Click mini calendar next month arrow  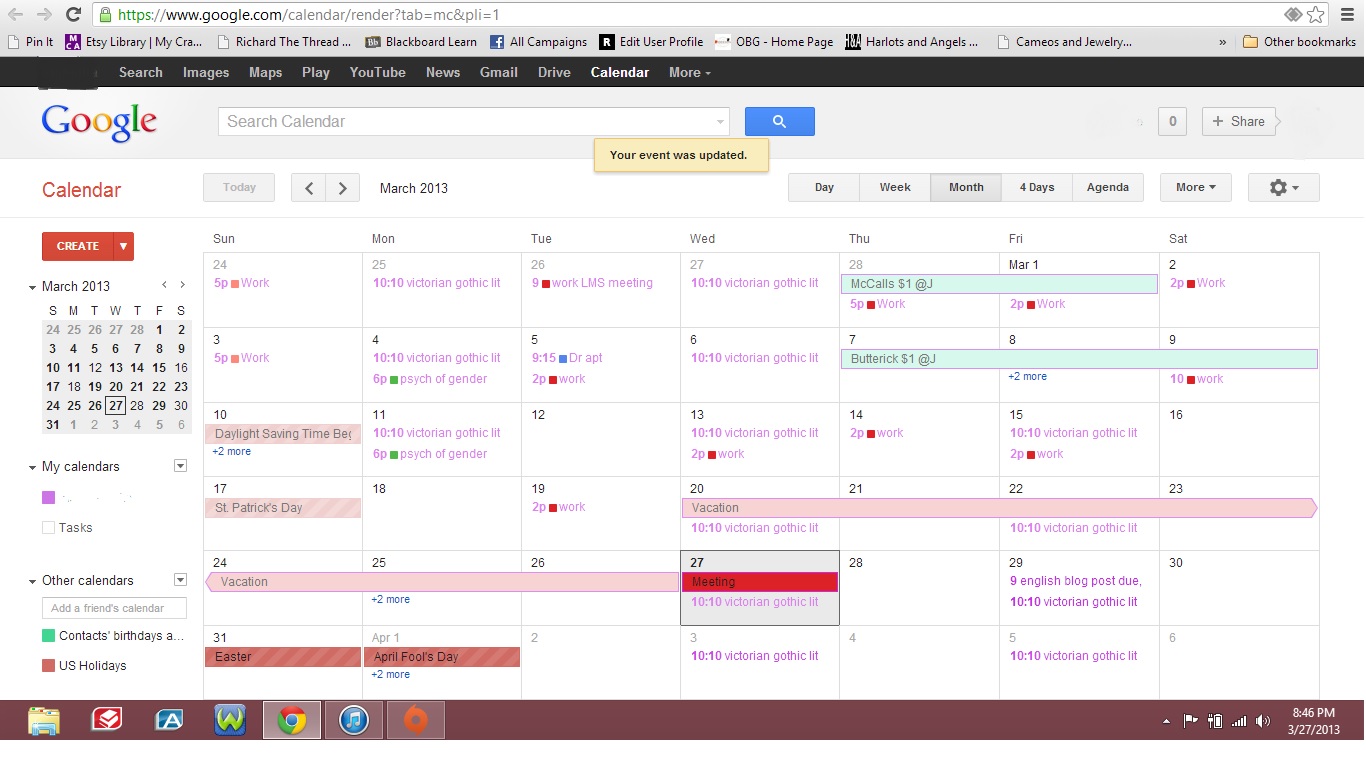coord(182,286)
